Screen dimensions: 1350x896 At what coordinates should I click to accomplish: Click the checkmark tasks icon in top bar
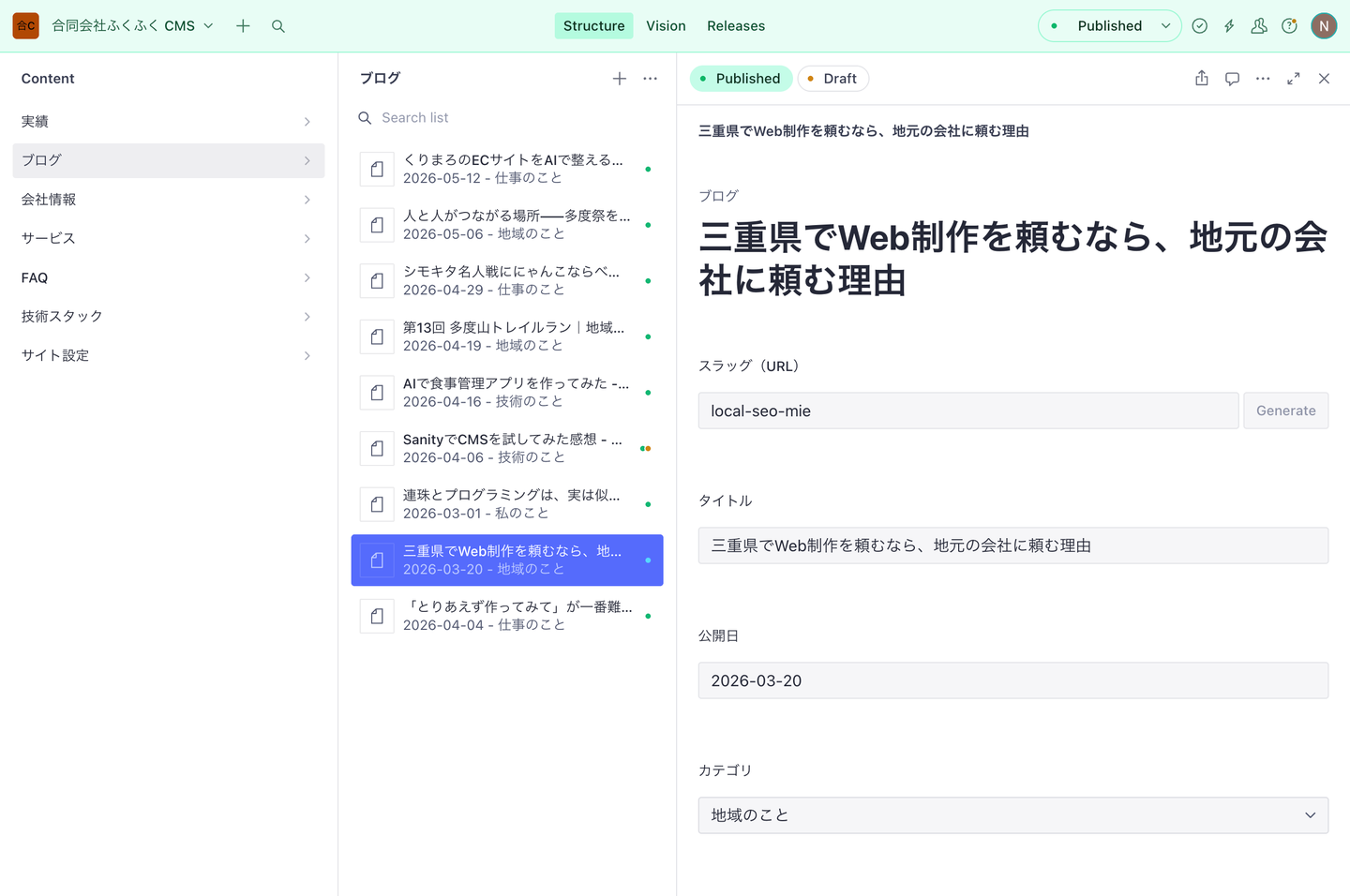[x=1199, y=26]
